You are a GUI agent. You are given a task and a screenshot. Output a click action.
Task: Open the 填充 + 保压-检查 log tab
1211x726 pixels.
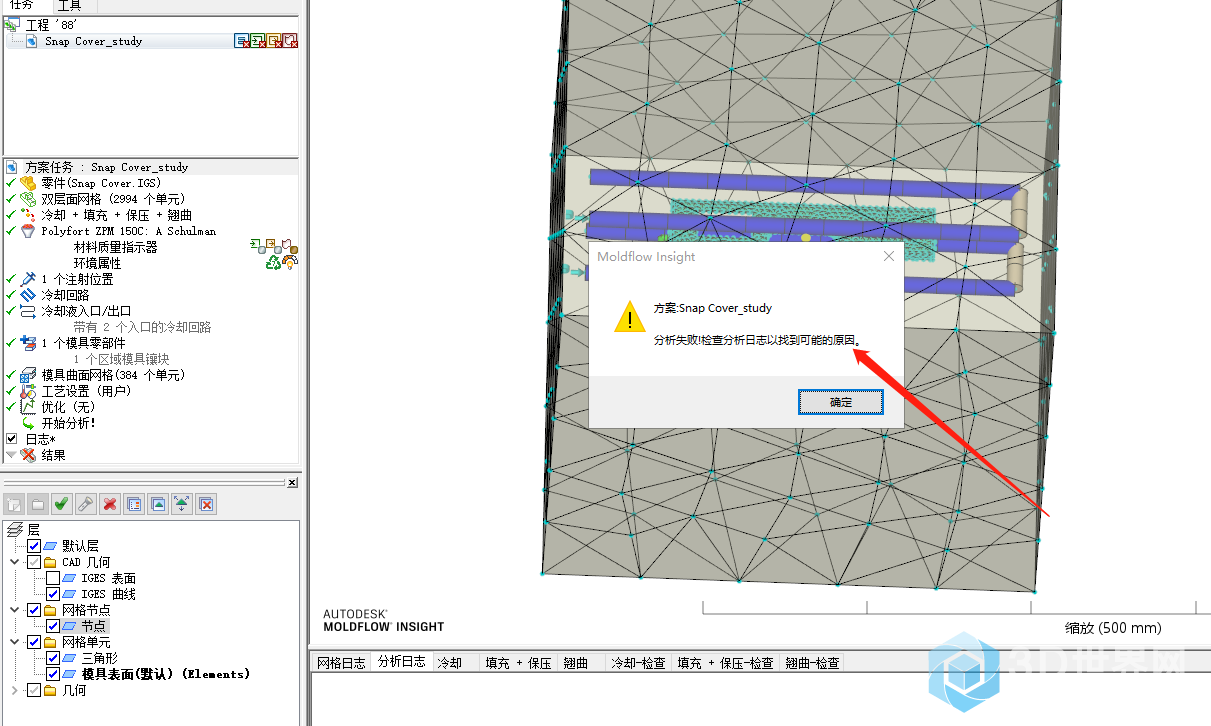[x=725, y=662]
